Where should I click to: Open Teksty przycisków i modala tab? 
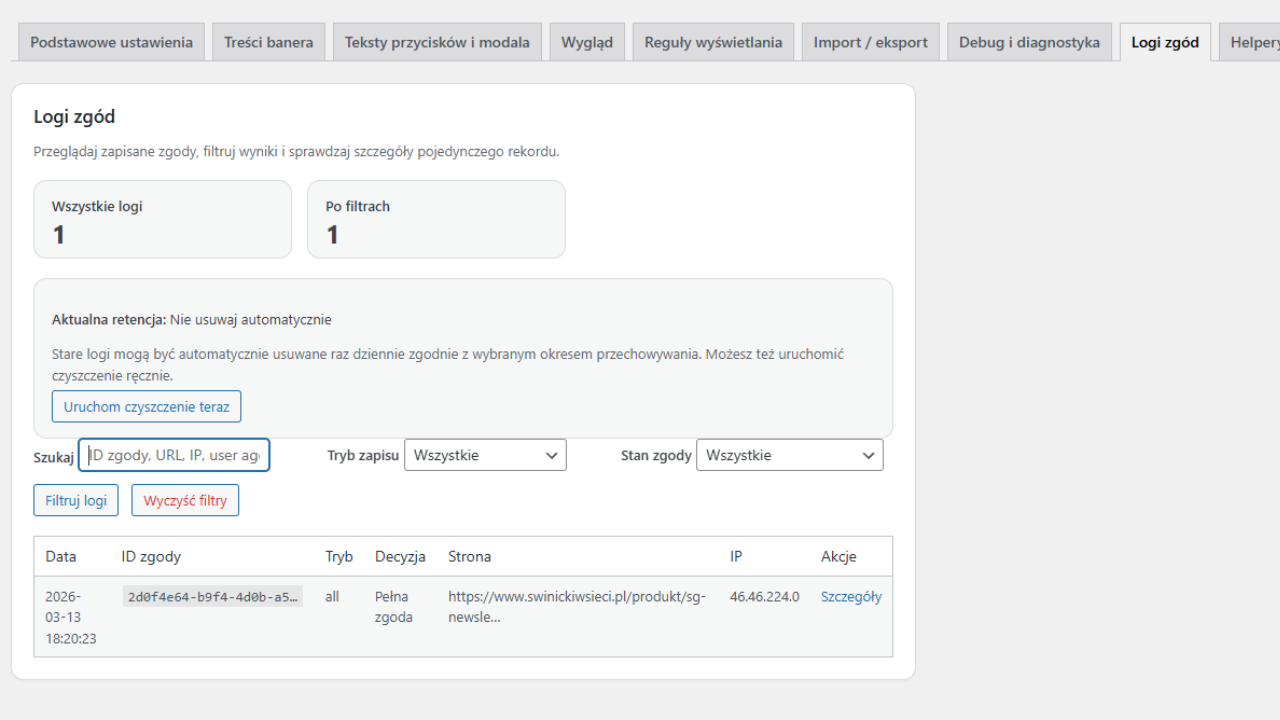click(437, 42)
